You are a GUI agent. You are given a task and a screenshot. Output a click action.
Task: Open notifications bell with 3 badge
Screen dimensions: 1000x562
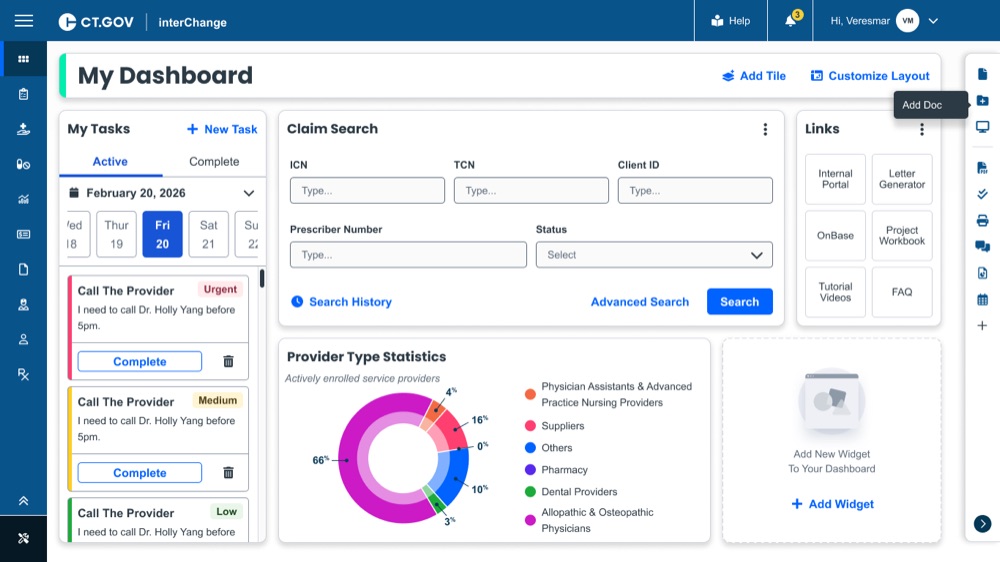pyautogui.click(x=791, y=20)
